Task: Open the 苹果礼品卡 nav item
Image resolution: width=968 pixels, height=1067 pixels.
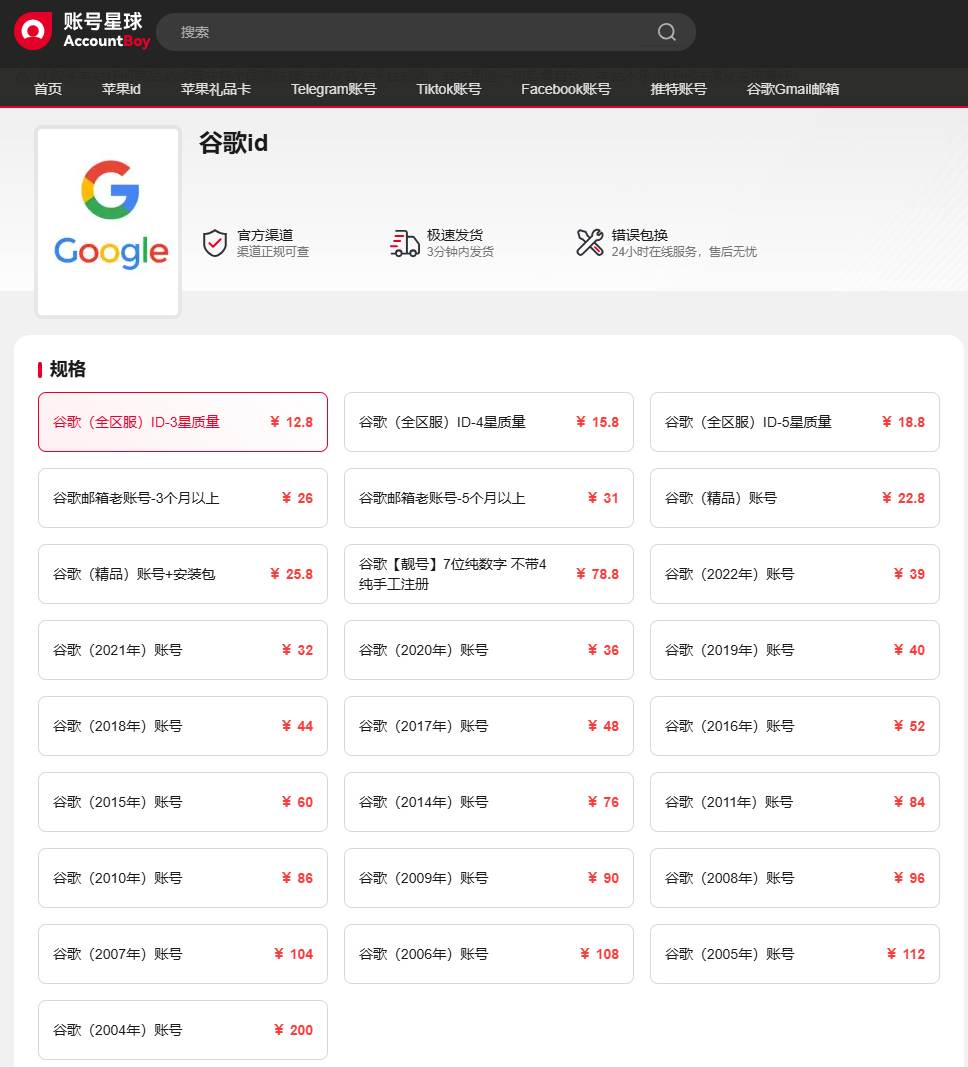Action: pos(216,89)
